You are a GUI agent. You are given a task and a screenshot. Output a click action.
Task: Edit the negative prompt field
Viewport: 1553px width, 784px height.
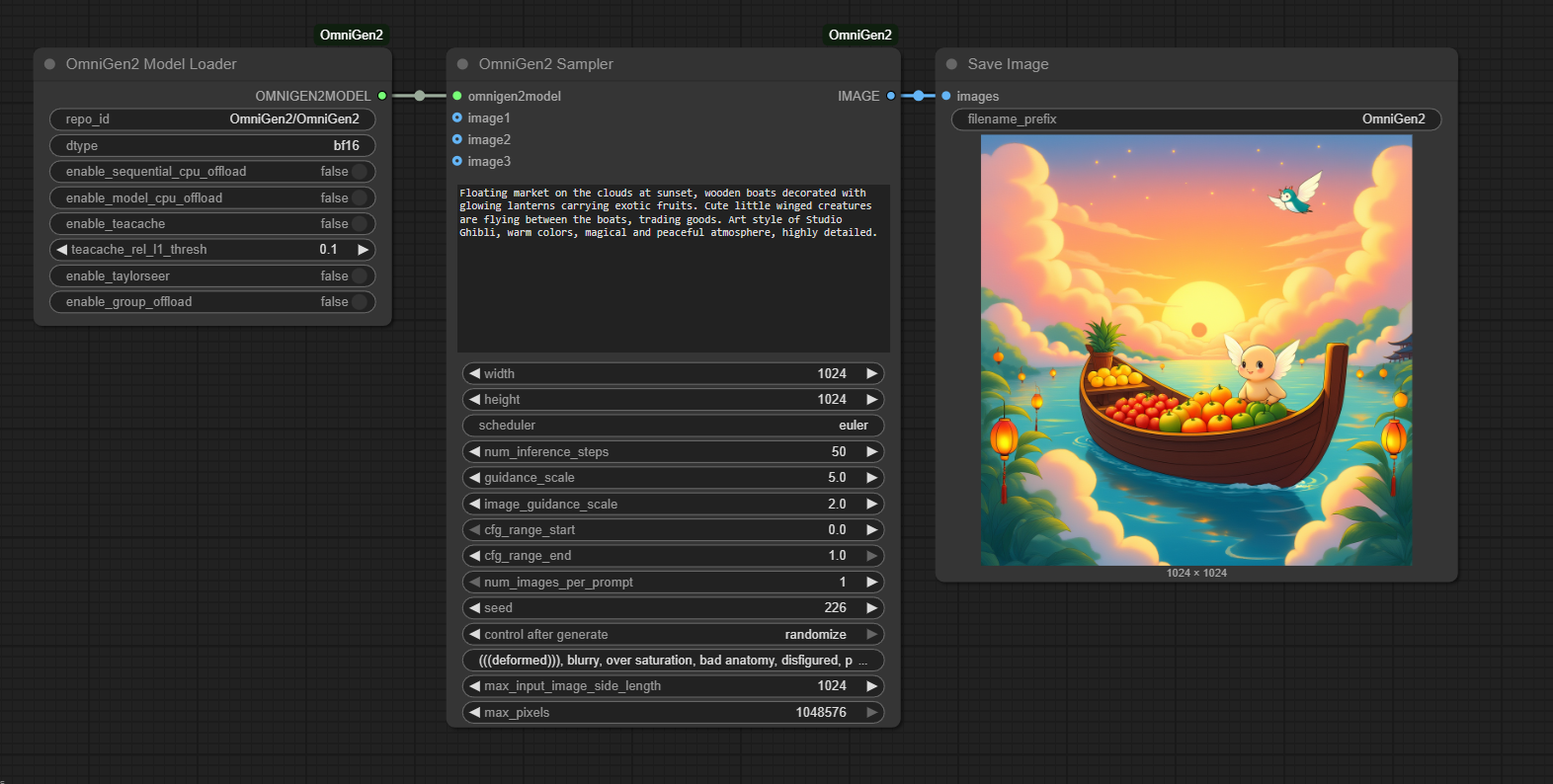pos(673,660)
